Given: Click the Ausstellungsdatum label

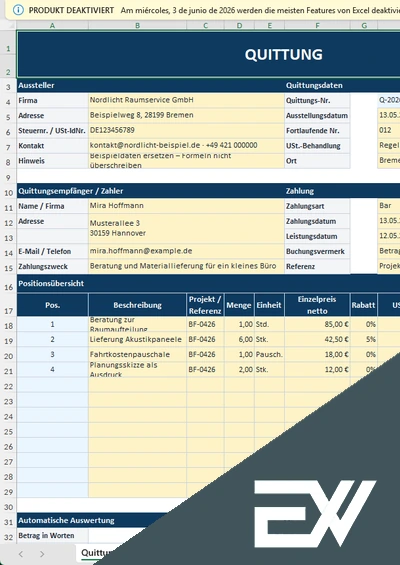Looking at the screenshot, I should coord(317,116).
